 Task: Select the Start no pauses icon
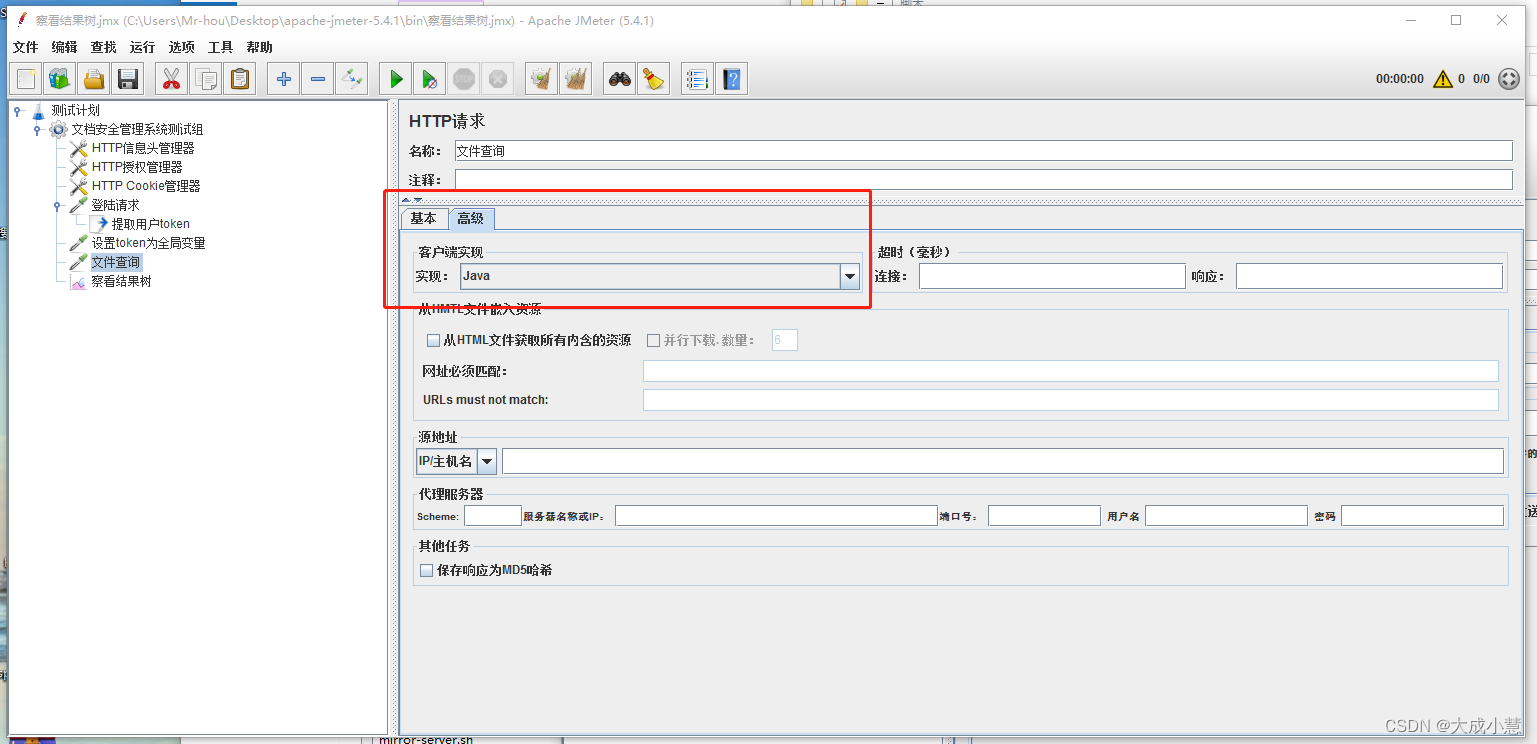[429, 78]
